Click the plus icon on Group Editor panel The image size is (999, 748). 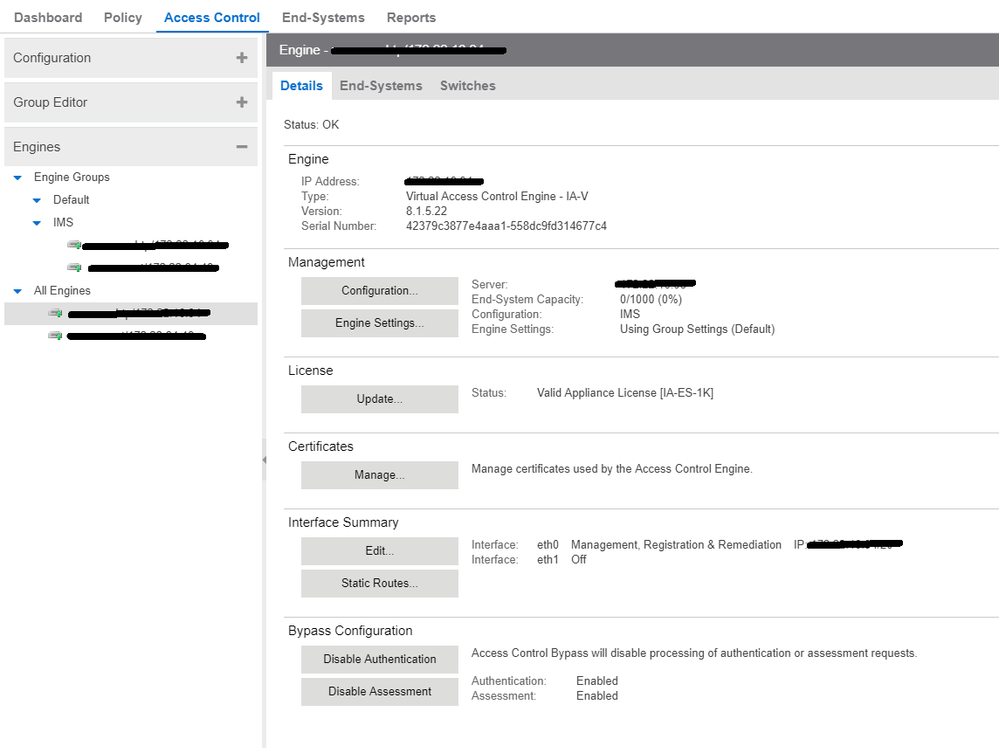pyautogui.click(x=241, y=102)
